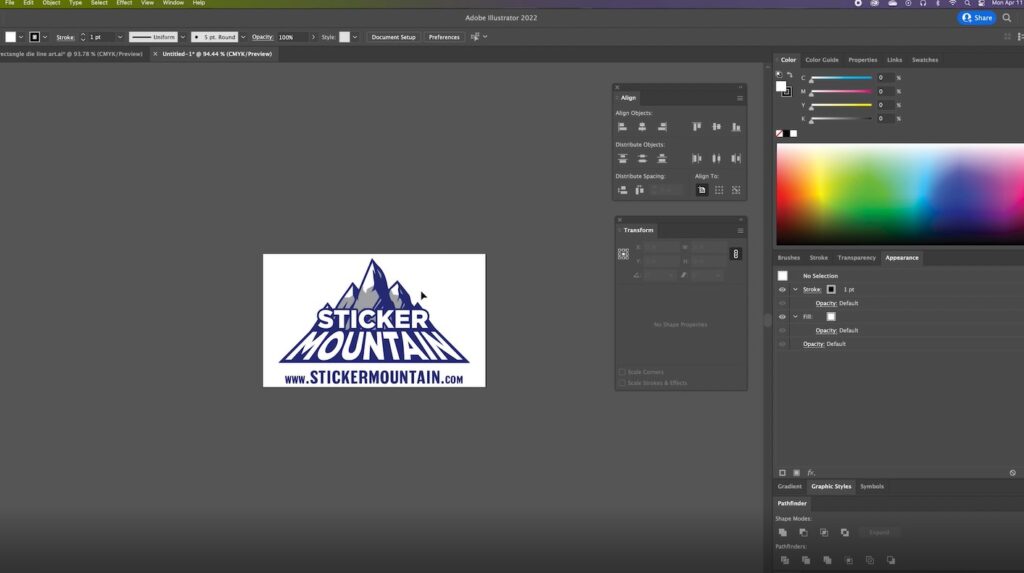Screen dimensions: 1024x573
Task: Click the Unite shape mode icon
Action: (782, 532)
